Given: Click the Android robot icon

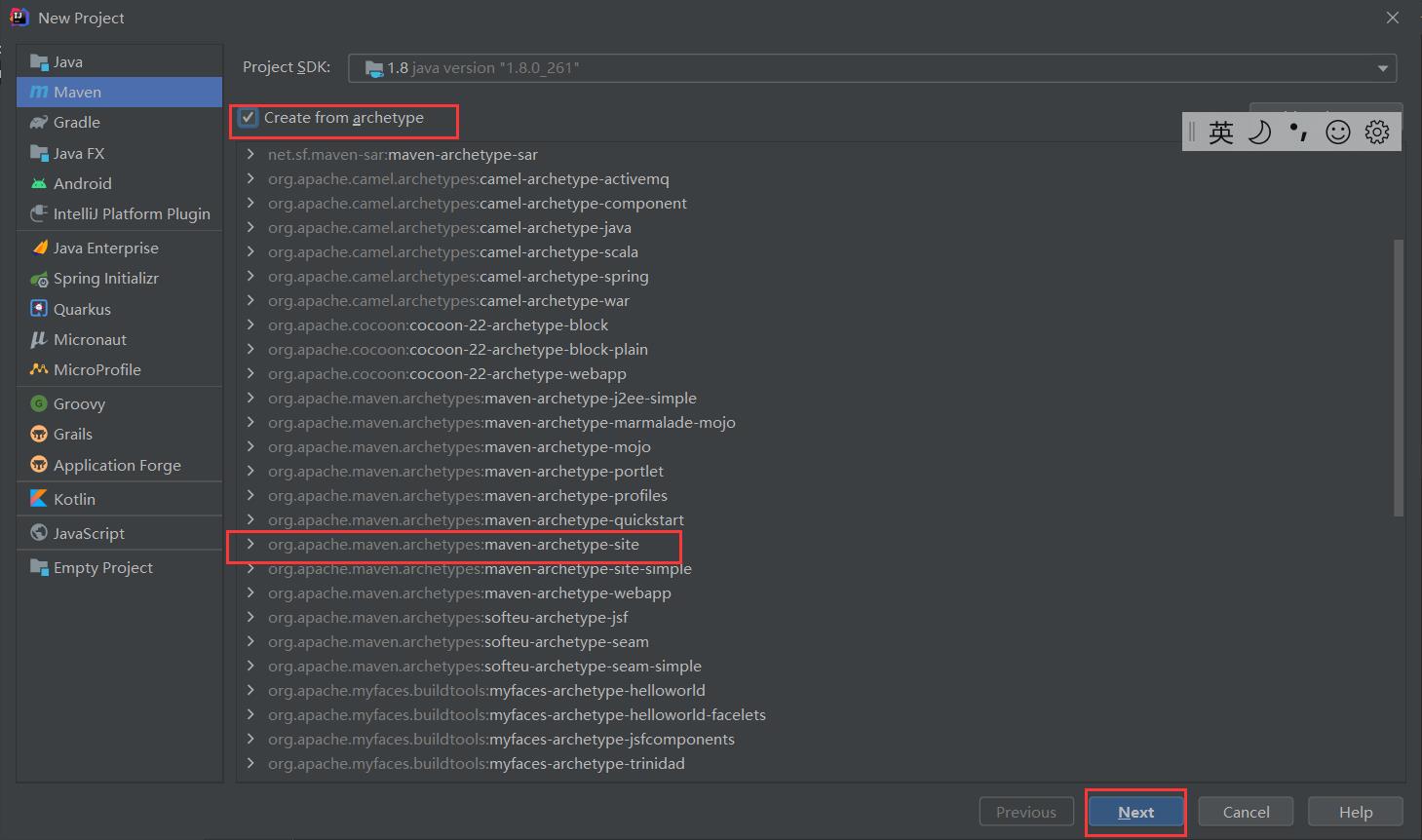Looking at the screenshot, I should (39, 183).
